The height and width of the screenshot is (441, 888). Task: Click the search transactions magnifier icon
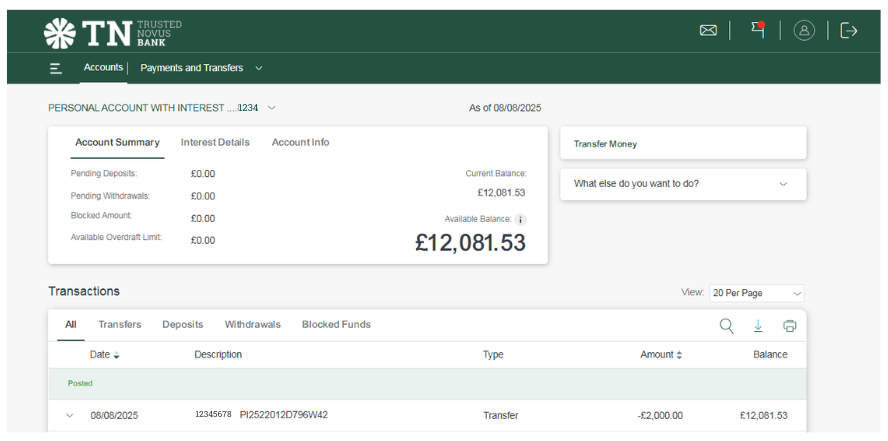(726, 325)
